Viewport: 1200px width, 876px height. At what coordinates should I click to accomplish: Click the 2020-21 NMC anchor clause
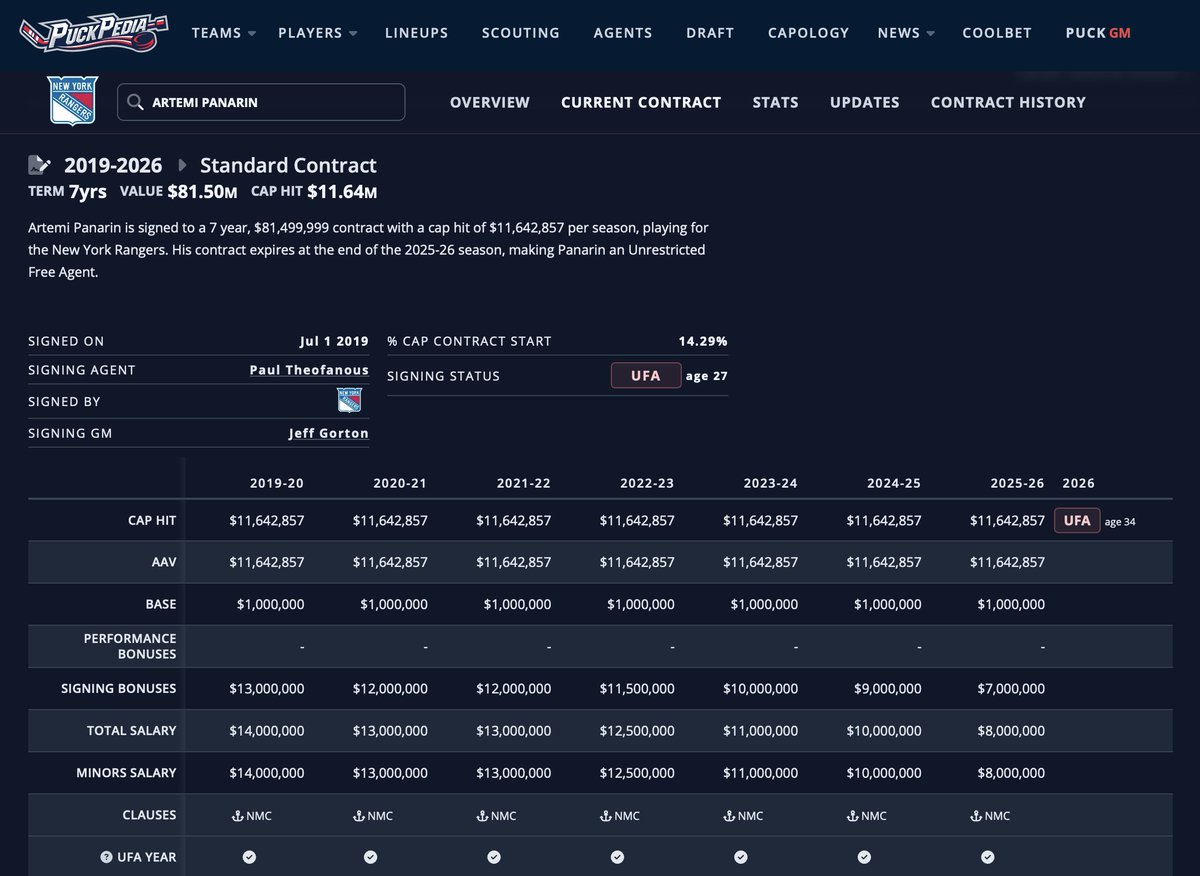374,815
